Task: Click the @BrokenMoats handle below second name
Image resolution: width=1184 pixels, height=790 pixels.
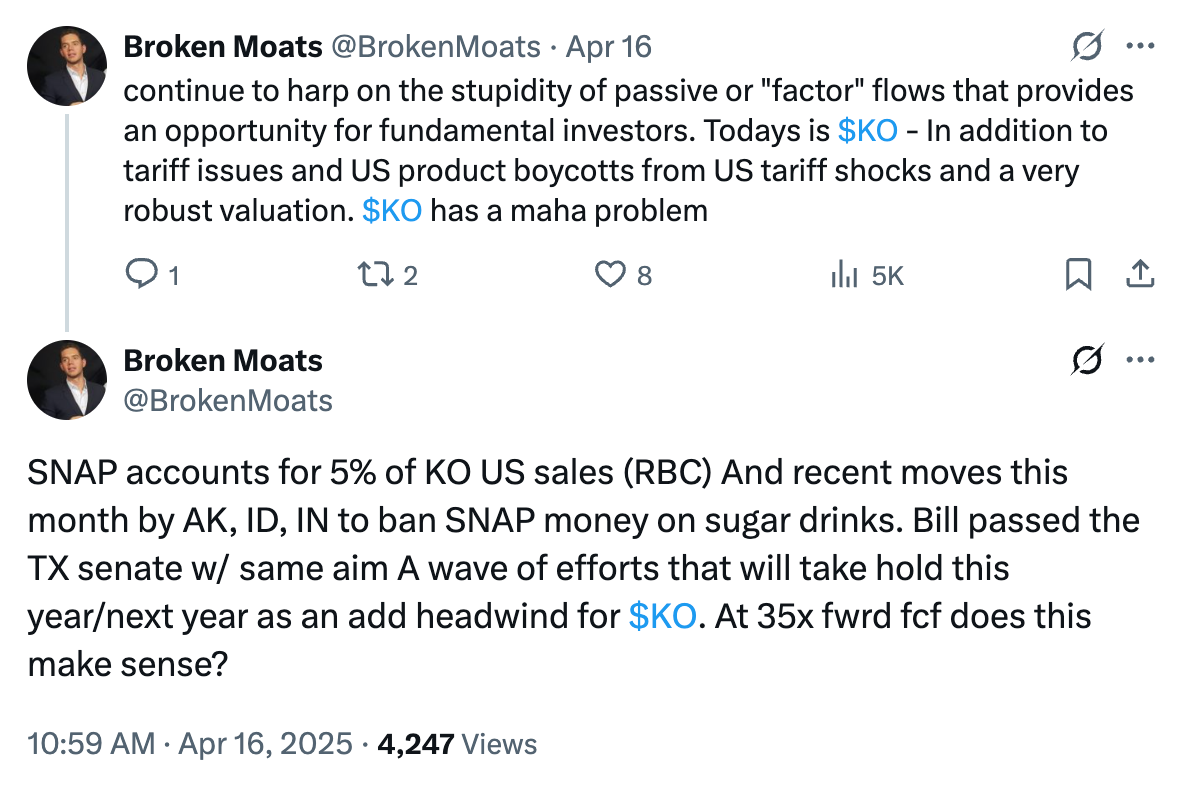Action: (x=228, y=401)
